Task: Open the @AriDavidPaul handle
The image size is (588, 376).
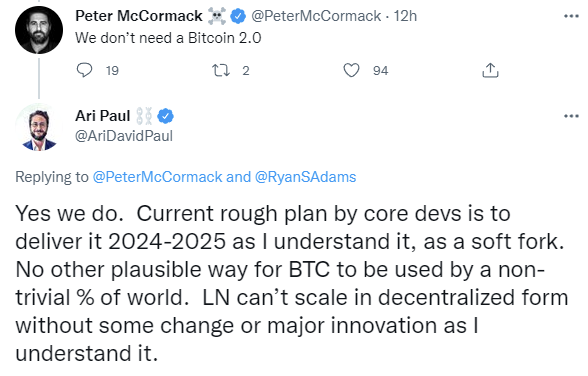Action: pos(124,136)
